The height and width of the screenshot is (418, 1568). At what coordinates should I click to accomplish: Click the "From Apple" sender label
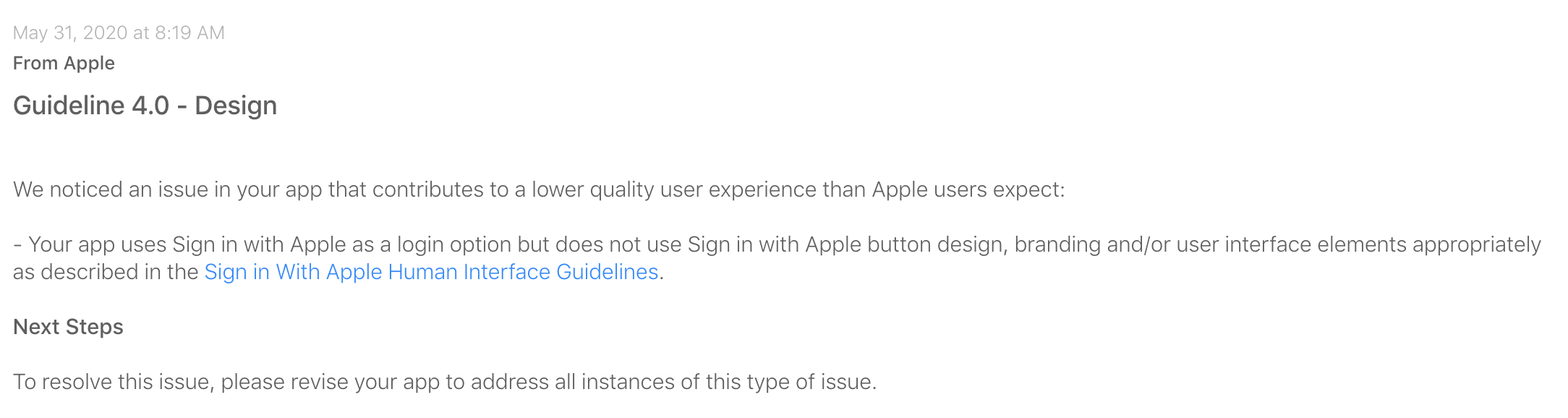[64, 64]
